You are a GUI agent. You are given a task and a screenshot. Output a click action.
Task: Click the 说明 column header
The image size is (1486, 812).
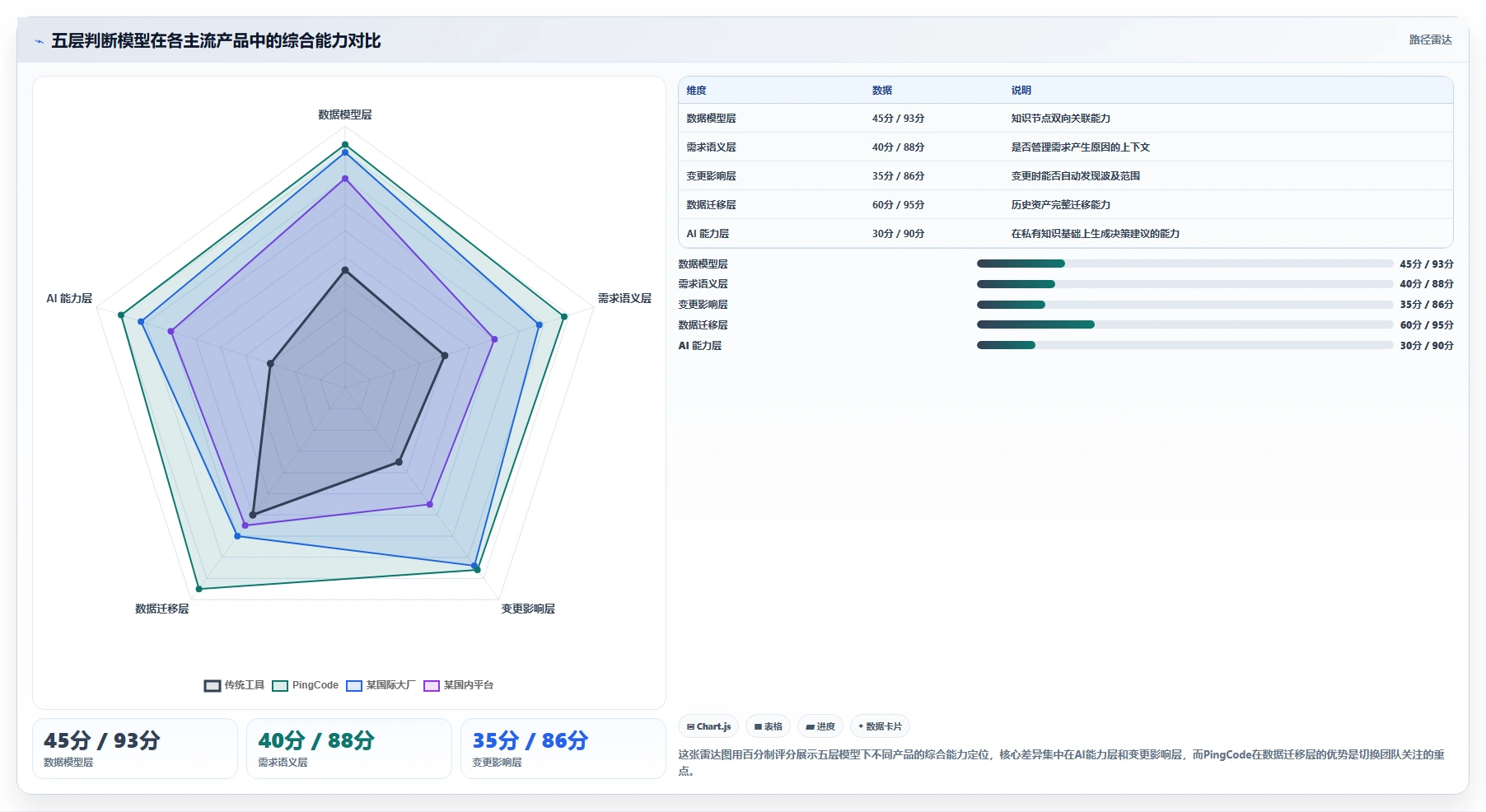[x=1021, y=91]
